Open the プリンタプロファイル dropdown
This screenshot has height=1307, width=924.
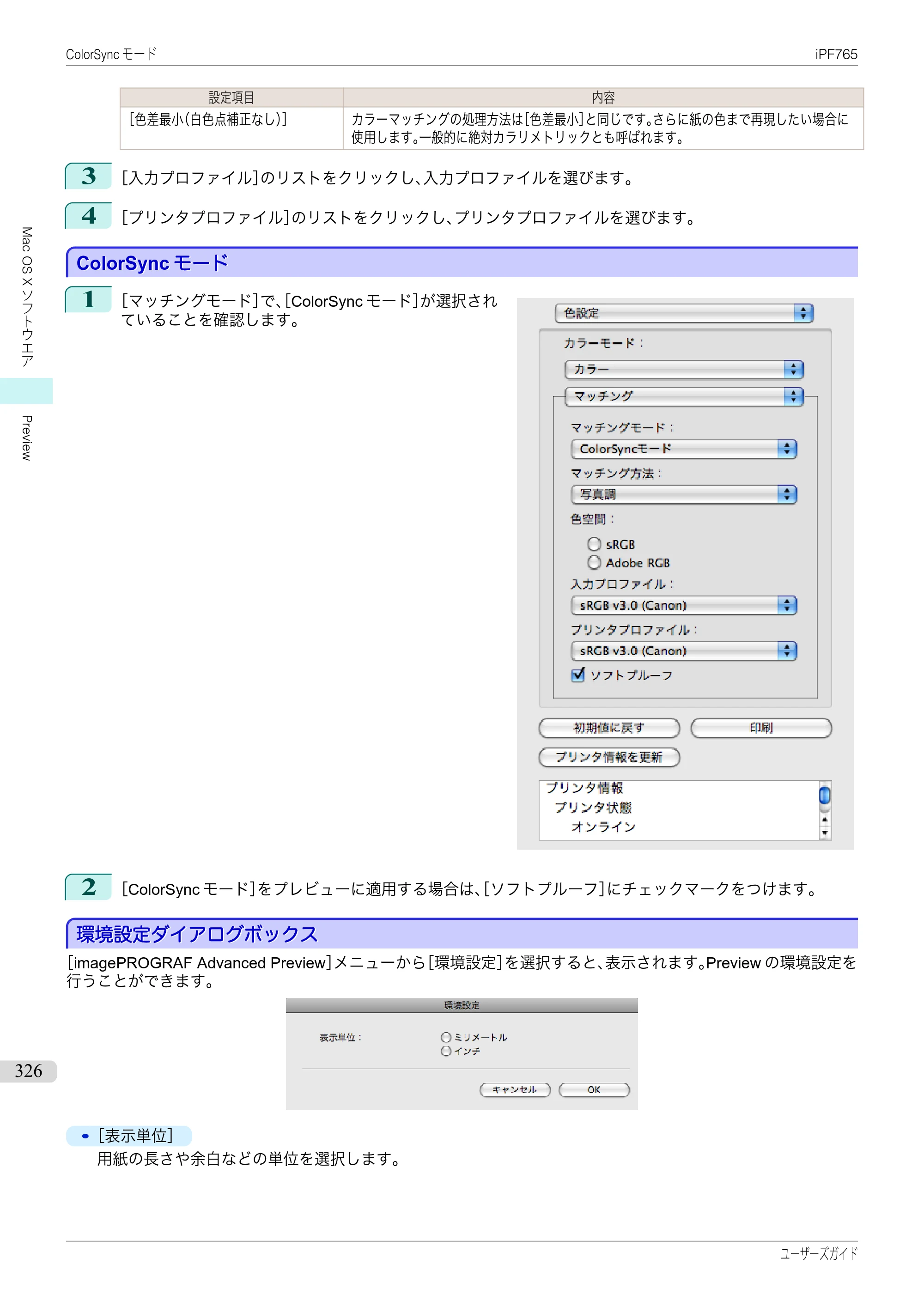pos(684,650)
